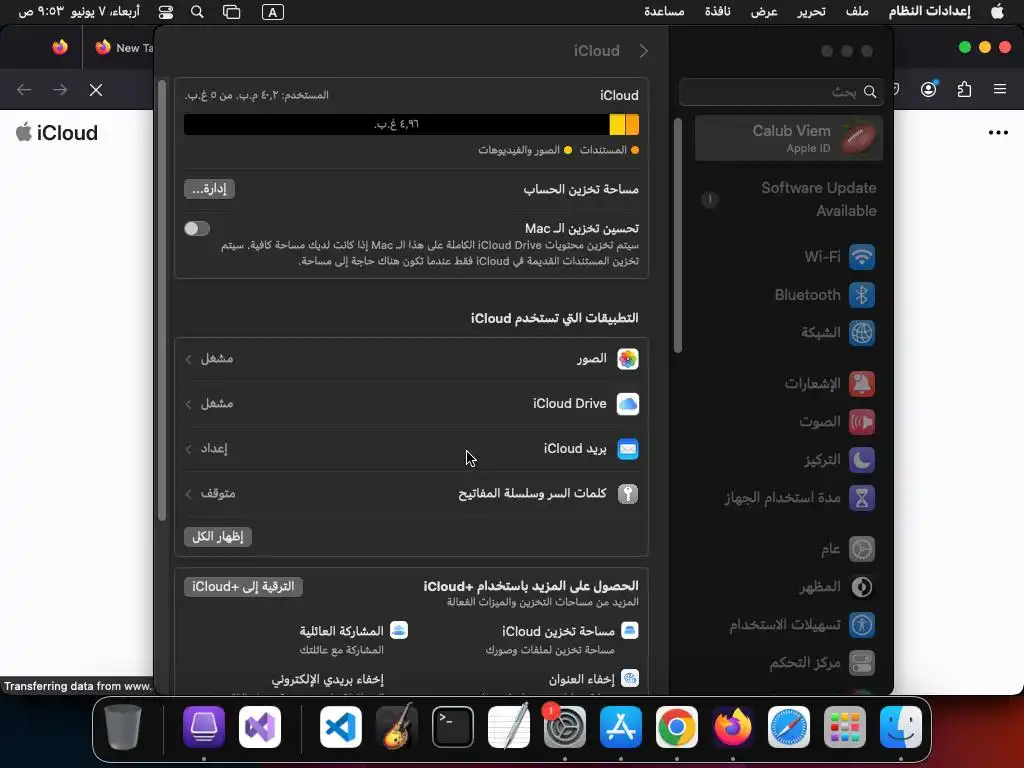Click the input source A indicator
Viewport: 1024px width, 768px height.
pos(272,12)
